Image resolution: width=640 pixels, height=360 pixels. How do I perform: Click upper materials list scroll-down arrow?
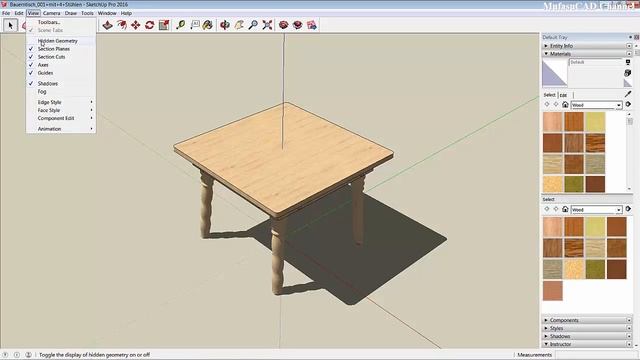(x=629, y=189)
